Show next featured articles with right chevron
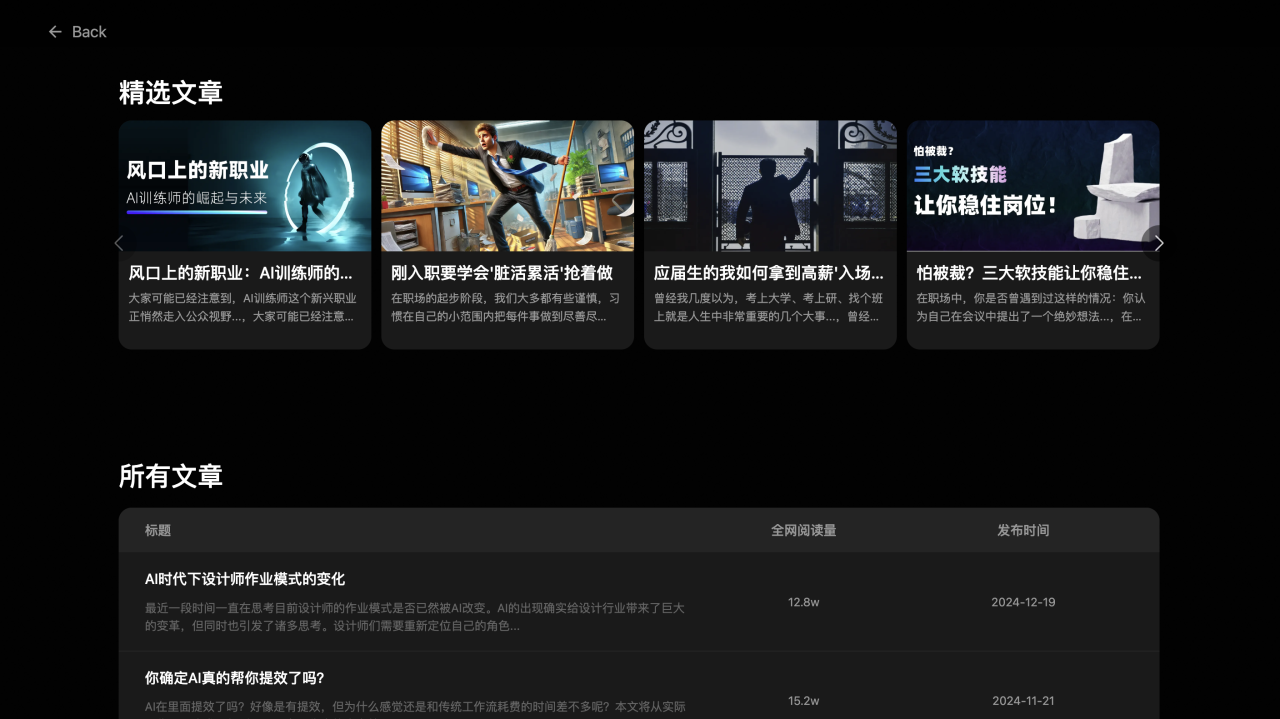The image size is (1280, 719). pyautogui.click(x=1159, y=243)
